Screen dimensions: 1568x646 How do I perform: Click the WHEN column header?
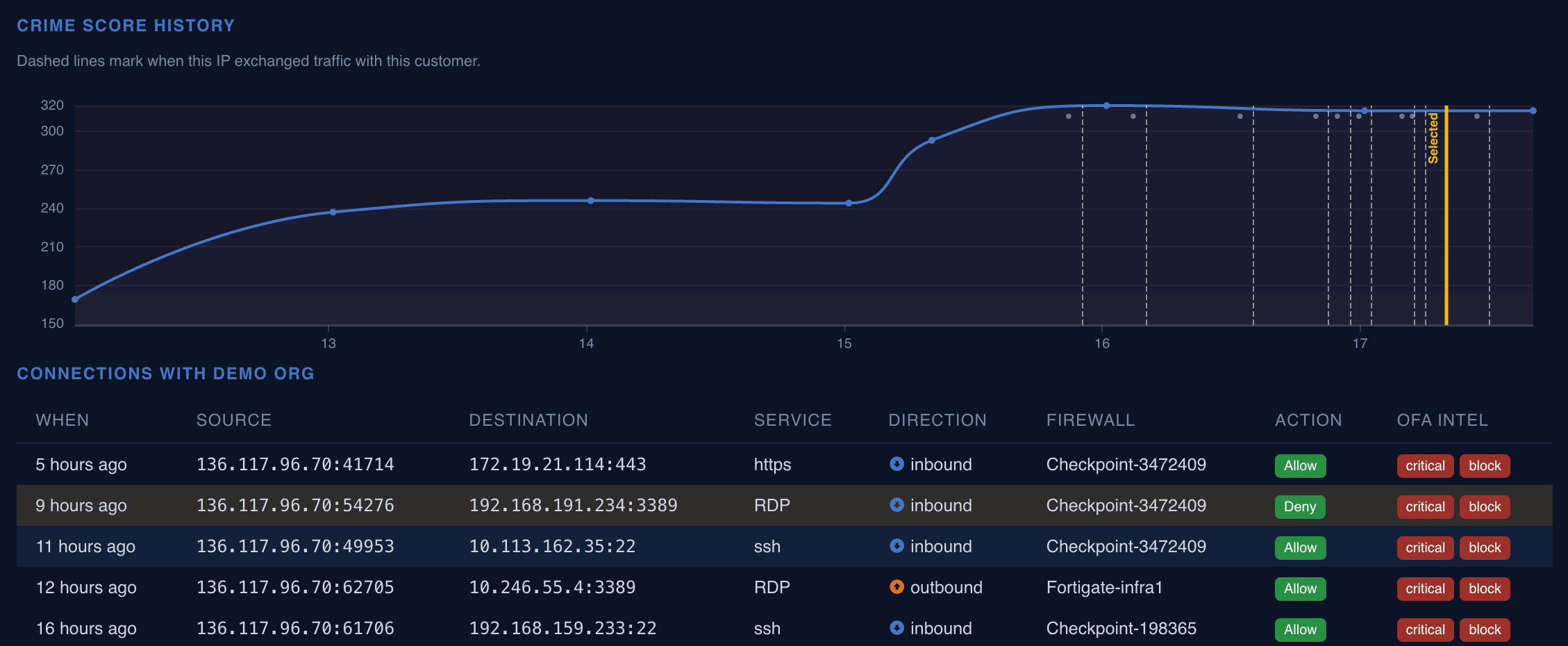tap(62, 420)
